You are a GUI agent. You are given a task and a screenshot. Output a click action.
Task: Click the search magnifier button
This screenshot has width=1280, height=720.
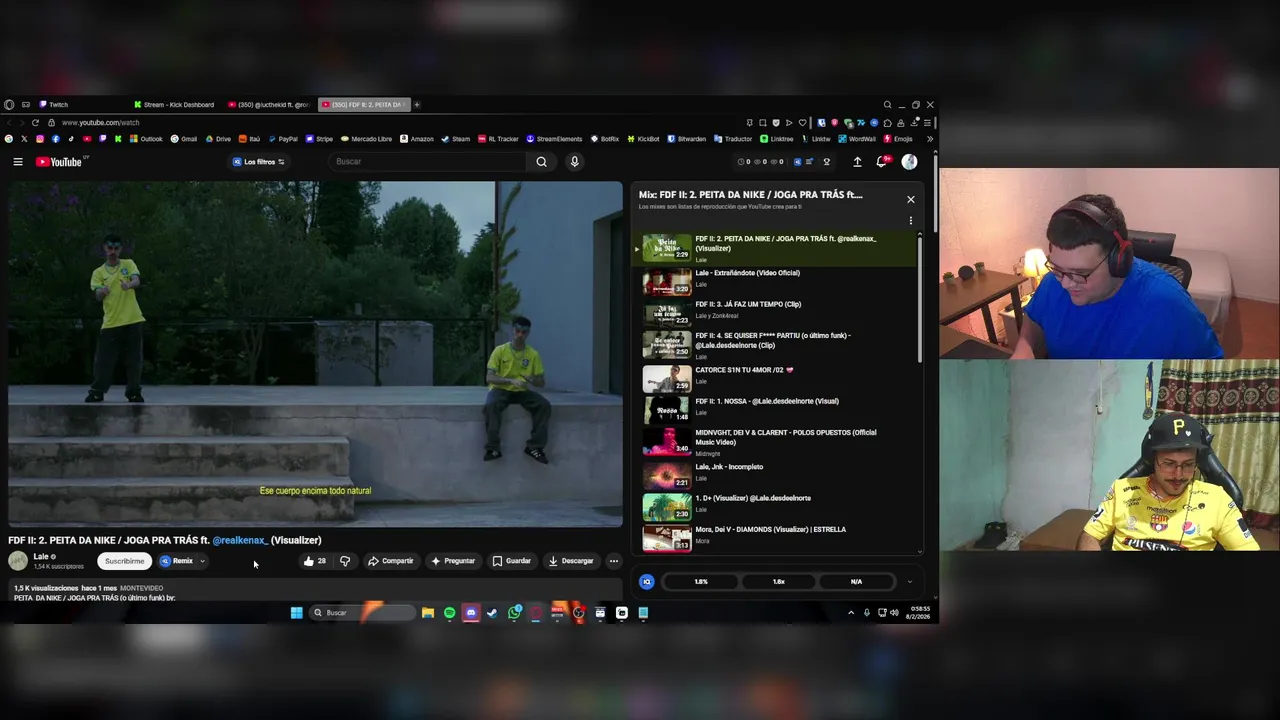[541, 162]
